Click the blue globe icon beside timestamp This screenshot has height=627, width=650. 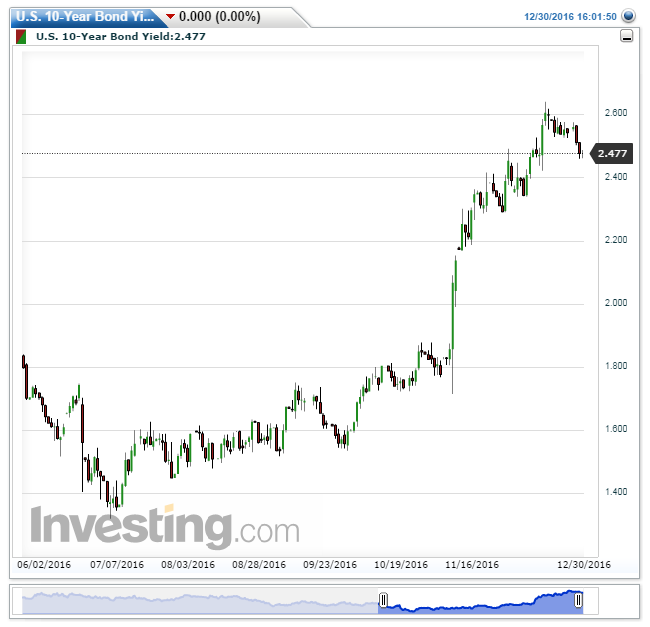tap(628, 16)
